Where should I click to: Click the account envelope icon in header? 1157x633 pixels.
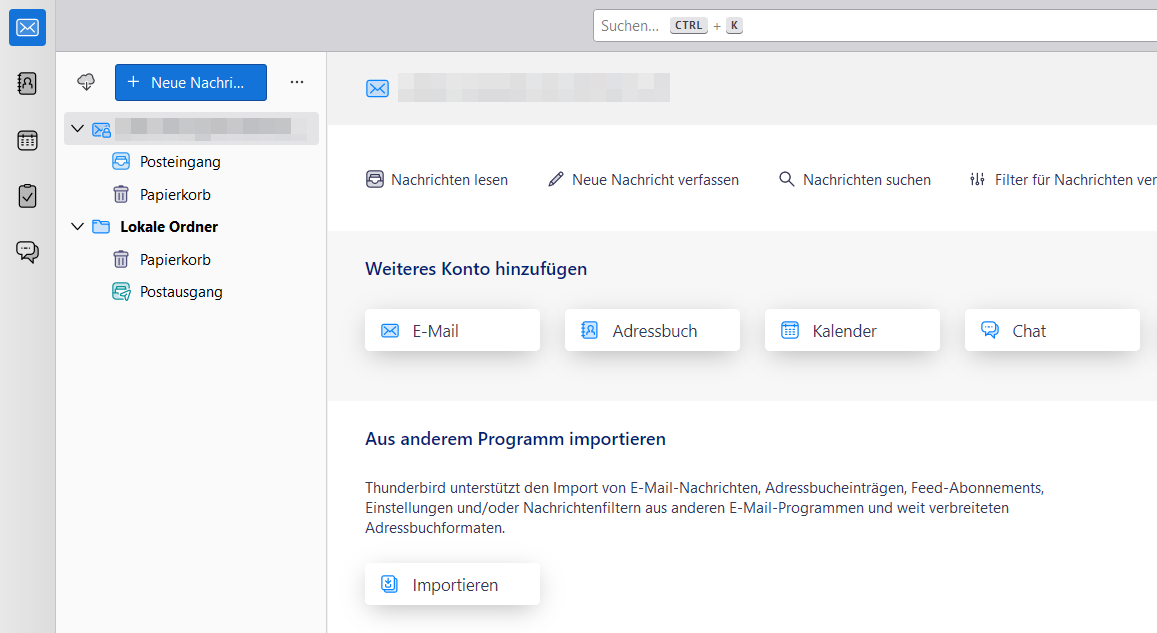pos(378,89)
